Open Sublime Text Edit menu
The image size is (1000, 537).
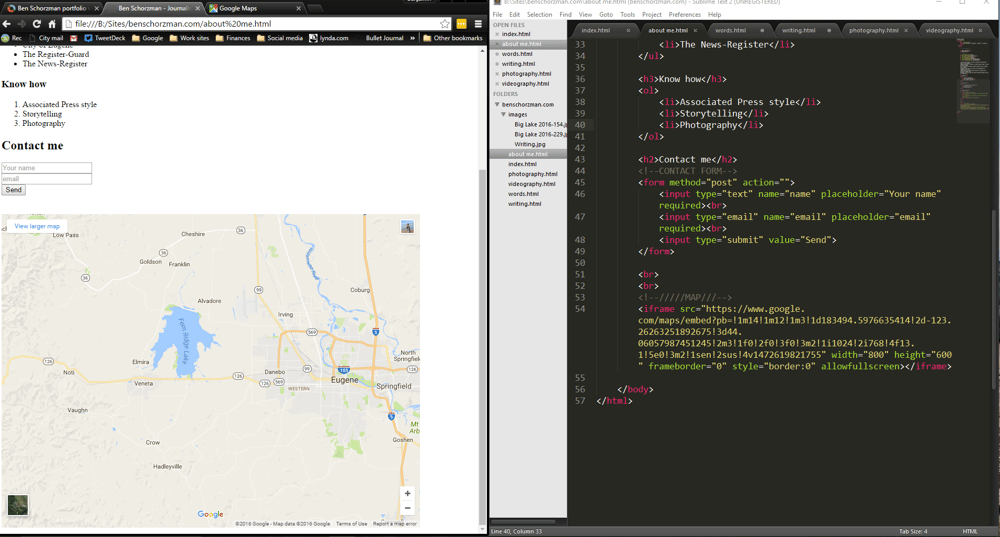(x=514, y=14)
